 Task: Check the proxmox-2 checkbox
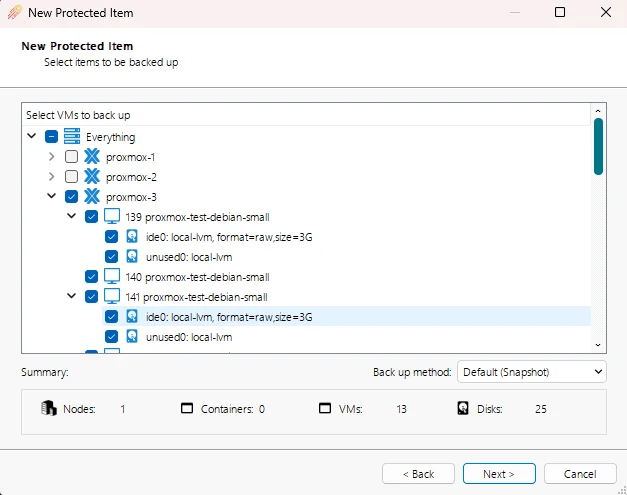(x=71, y=176)
